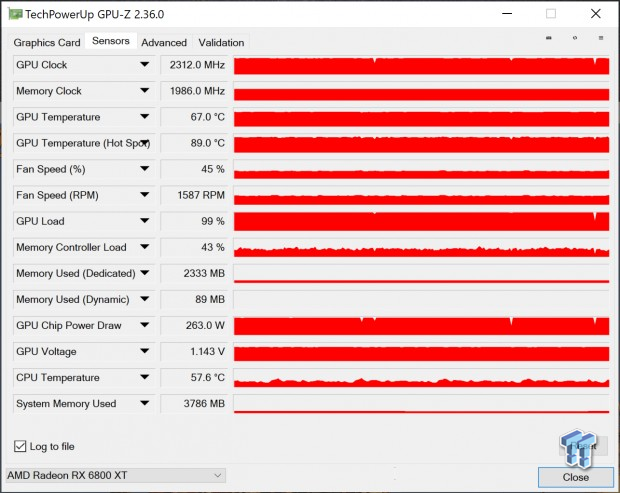Open the GPU Voltage dropdown arrow
Image resolution: width=620 pixels, height=493 pixels.
(x=145, y=351)
